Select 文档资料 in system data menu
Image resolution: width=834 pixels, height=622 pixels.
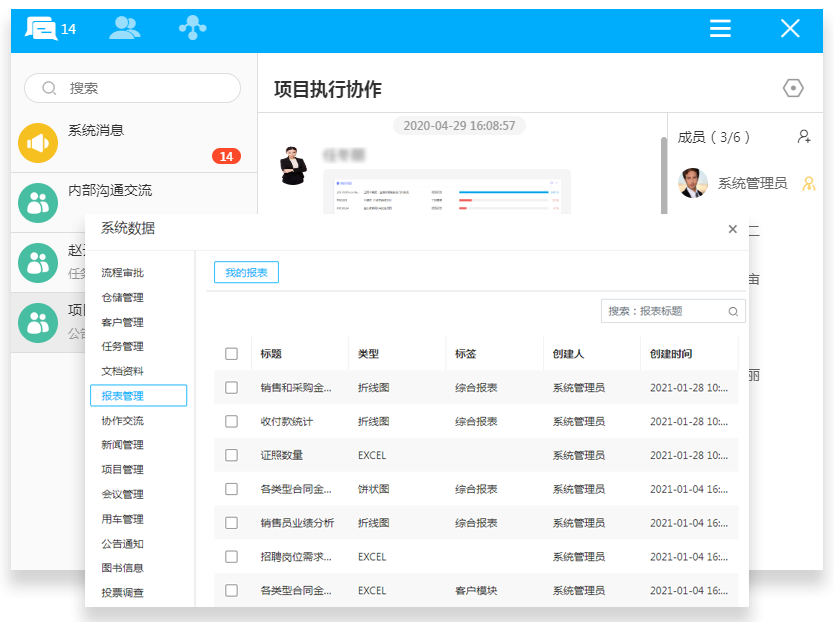(122, 371)
